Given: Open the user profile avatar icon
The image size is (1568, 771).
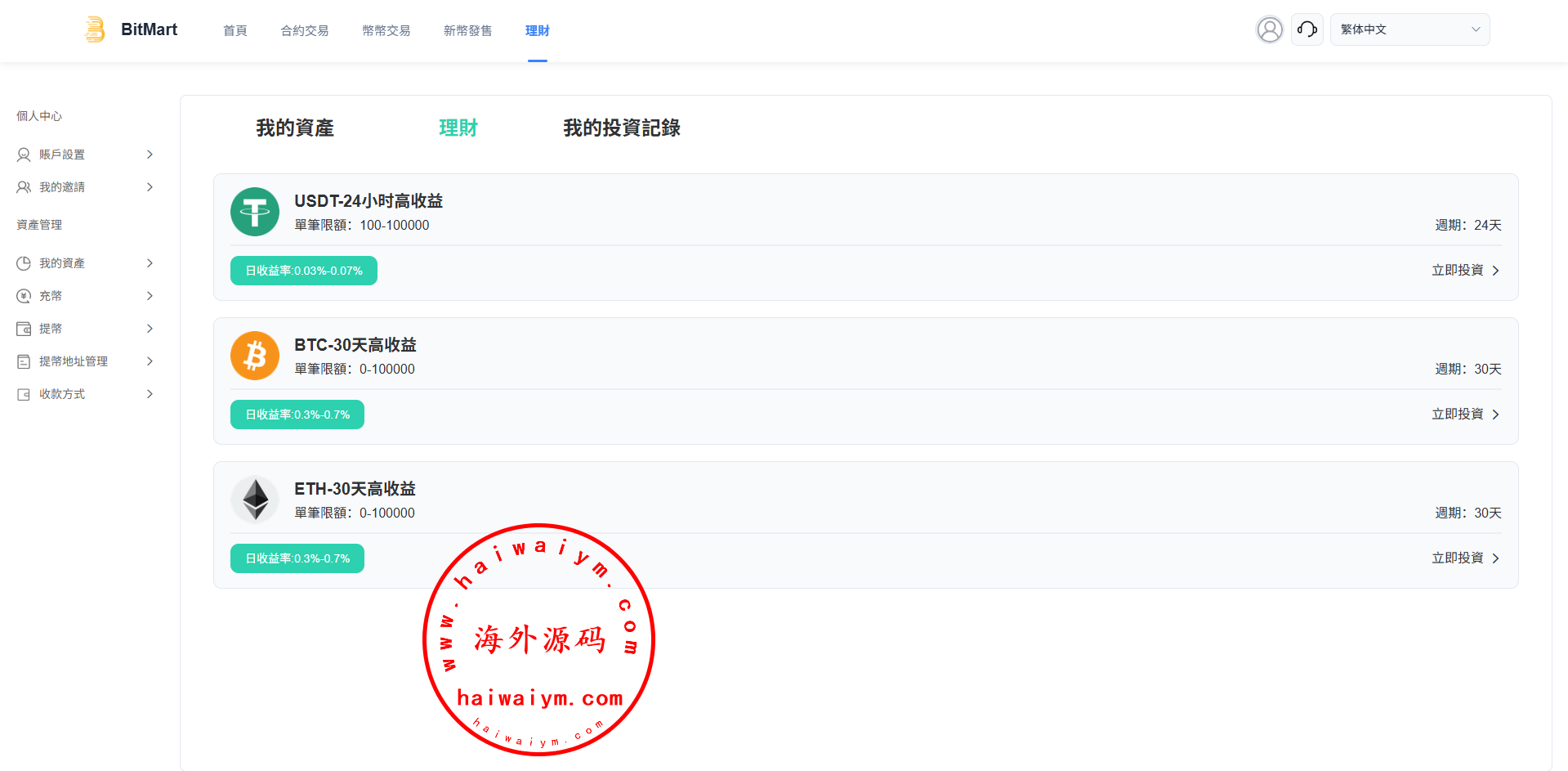Looking at the screenshot, I should coord(1269,29).
